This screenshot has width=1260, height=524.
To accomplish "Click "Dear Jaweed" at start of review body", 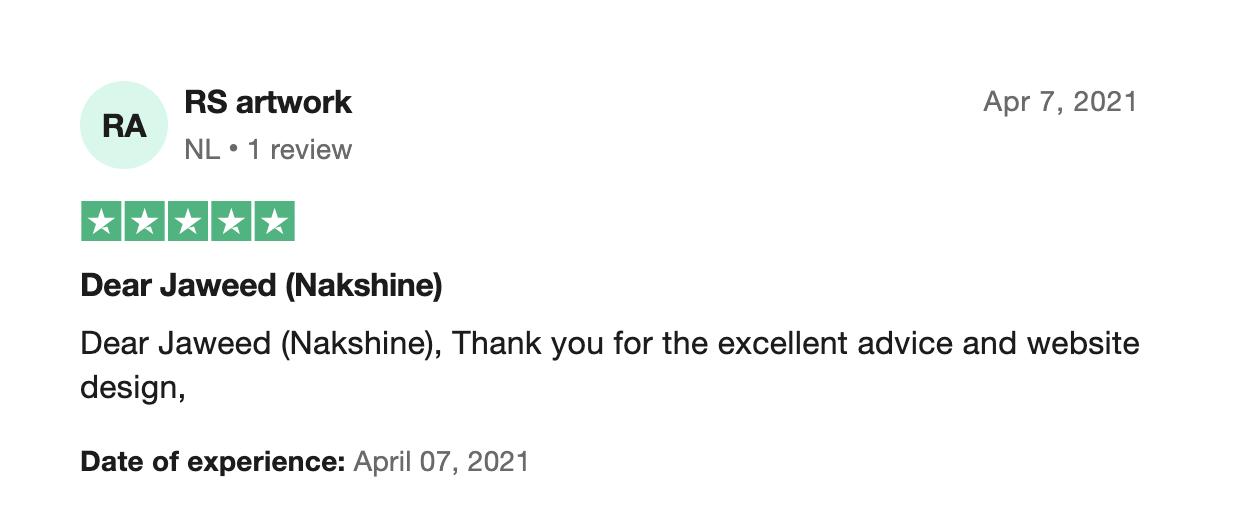I will tap(176, 345).
